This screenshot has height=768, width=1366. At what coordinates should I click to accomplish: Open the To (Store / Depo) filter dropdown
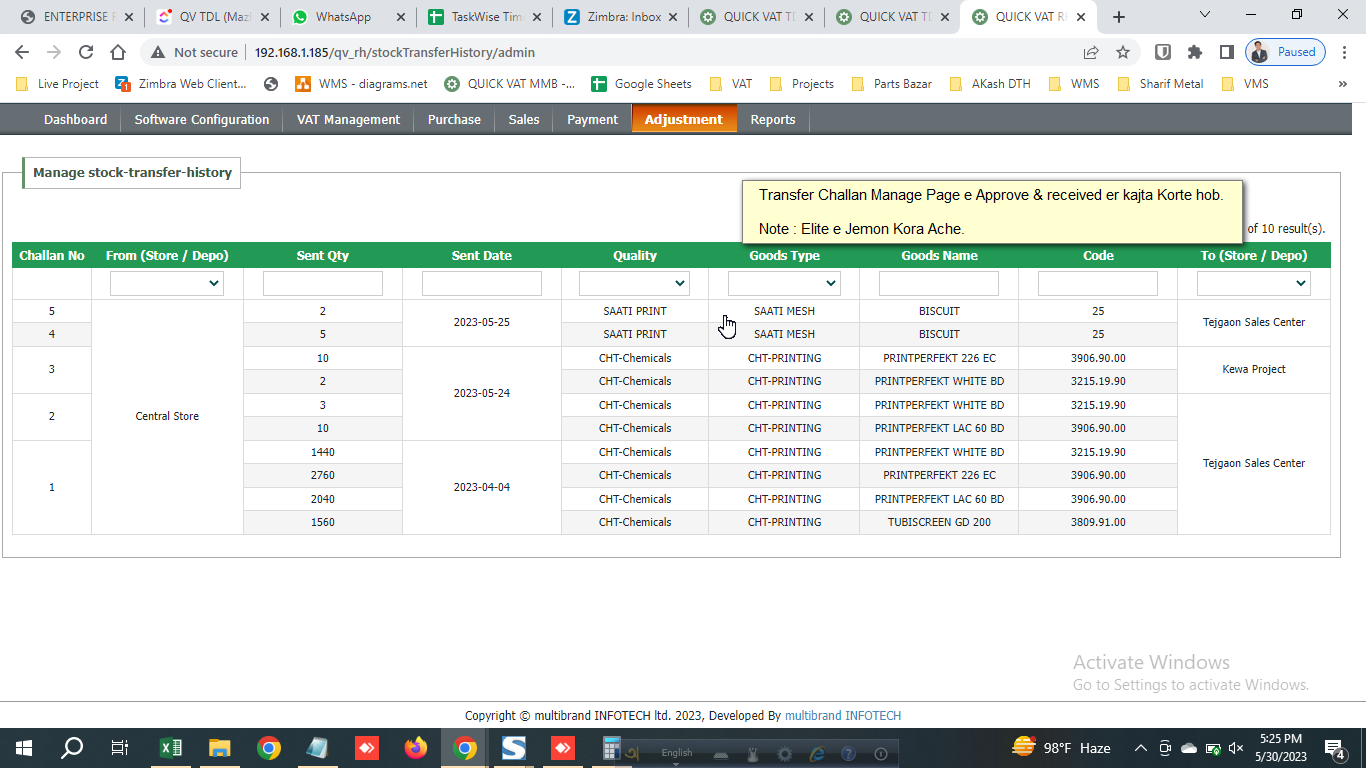point(1254,284)
